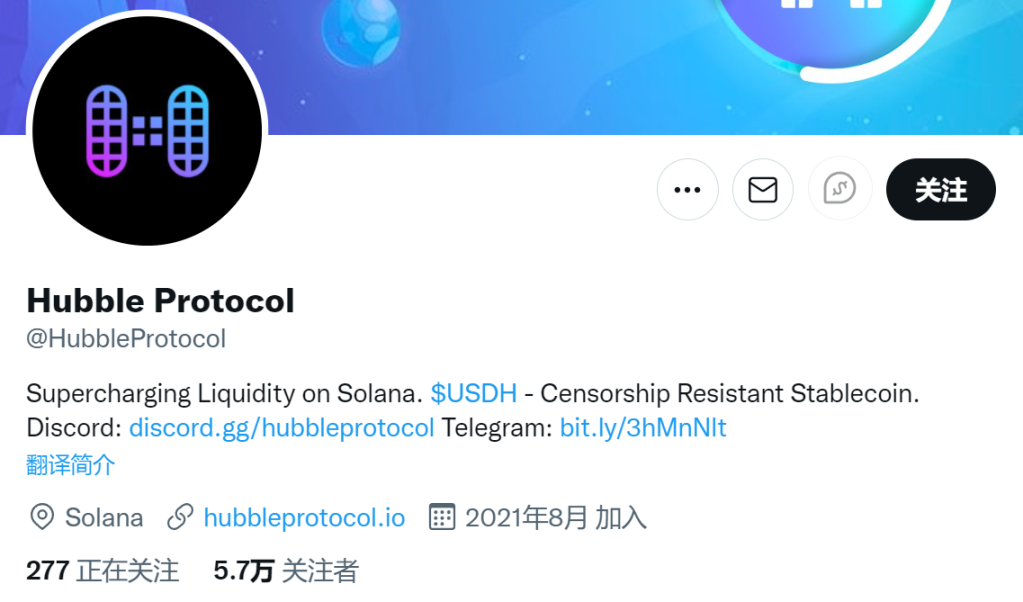This screenshot has width=1023, height=602.
Task: Open the $USDH cashtag link
Action: coord(474,393)
